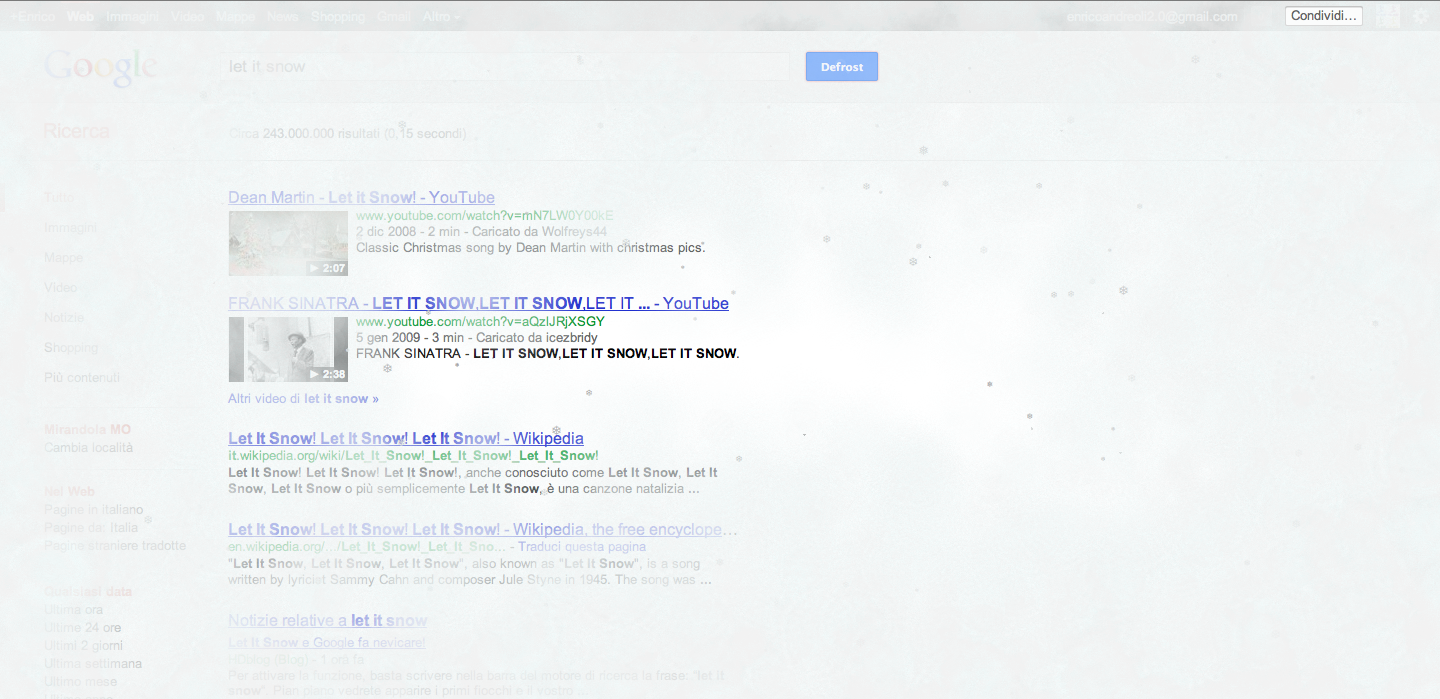Filter by Pagine in italiano

[94, 510]
